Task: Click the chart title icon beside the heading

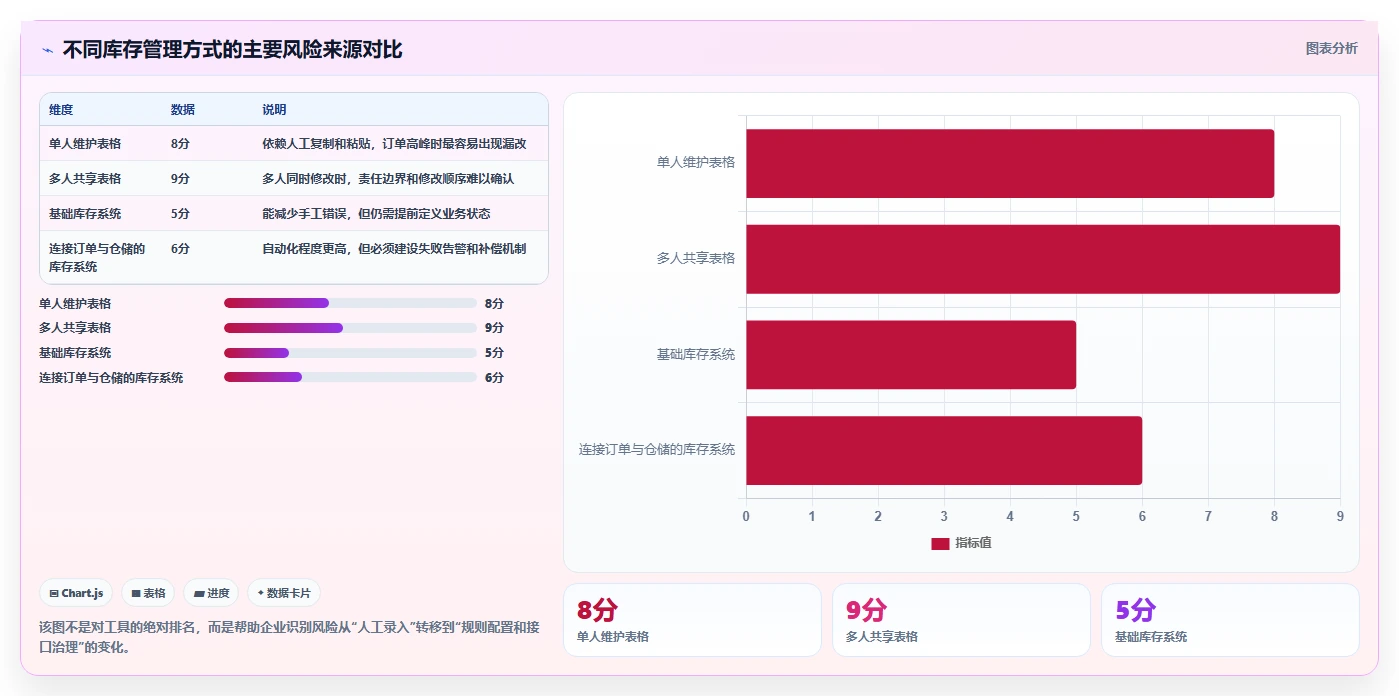Action: (x=47, y=50)
